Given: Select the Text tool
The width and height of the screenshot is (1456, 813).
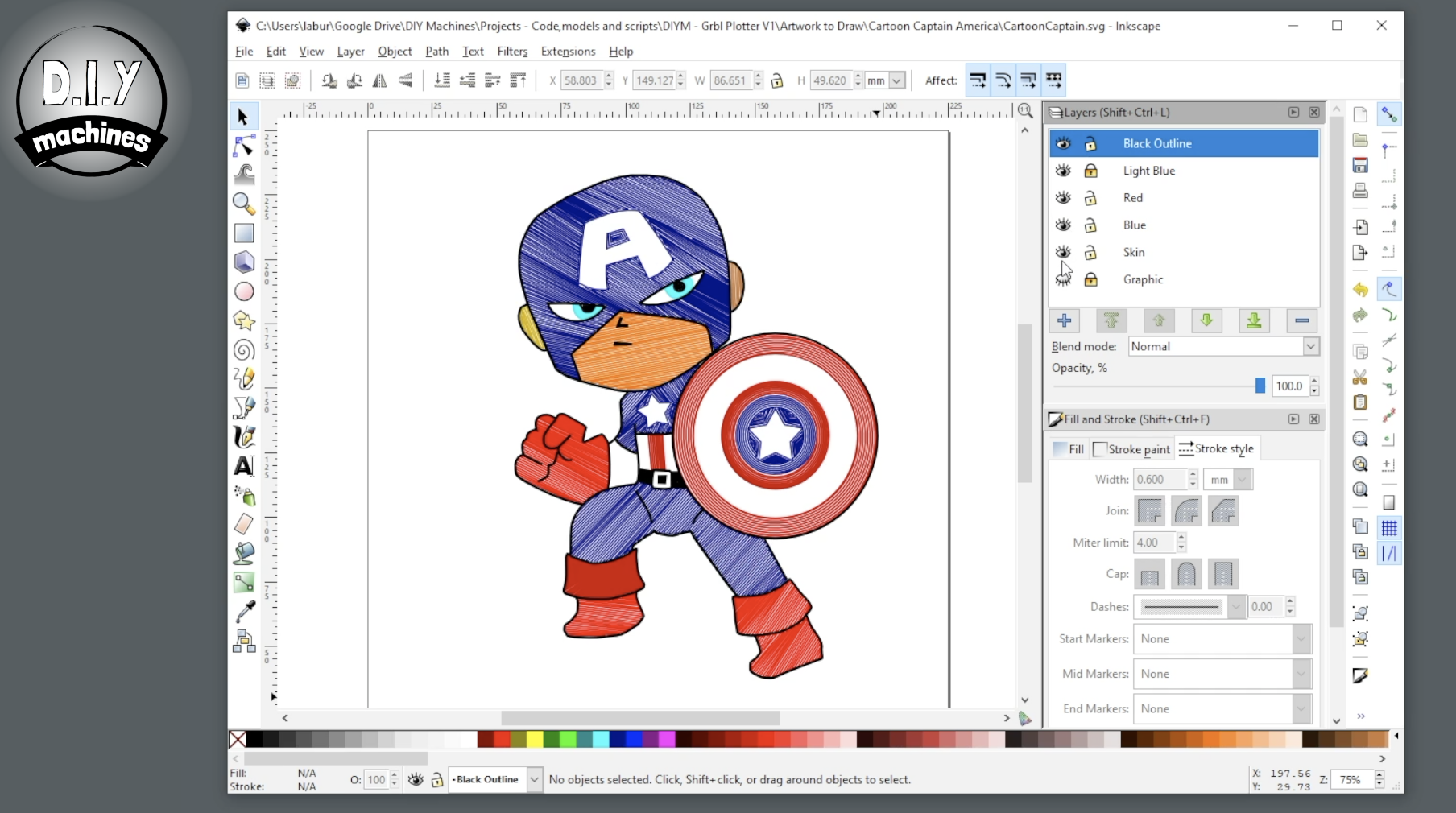Looking at the screenshot, I should 244,465.
